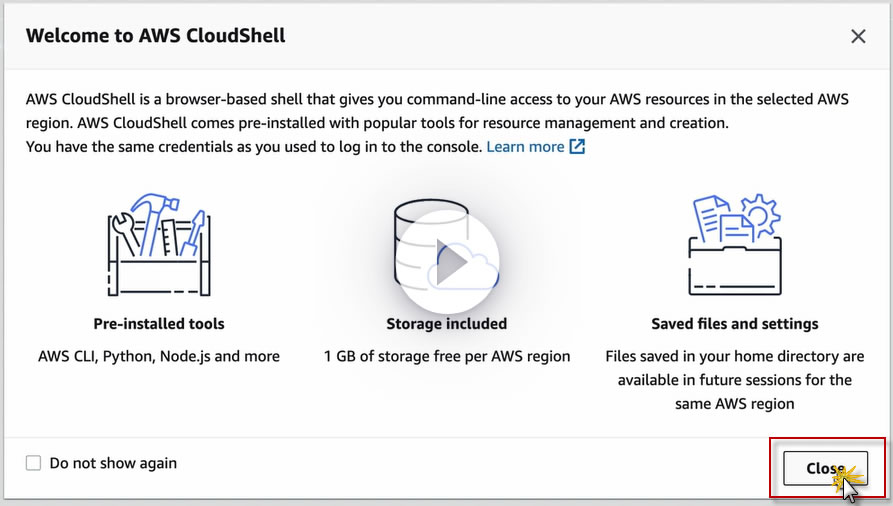Click the Welcome to AWS CloudShell title
The width and height of the screenshot is (893, 506).
click(x=155, y=36)
